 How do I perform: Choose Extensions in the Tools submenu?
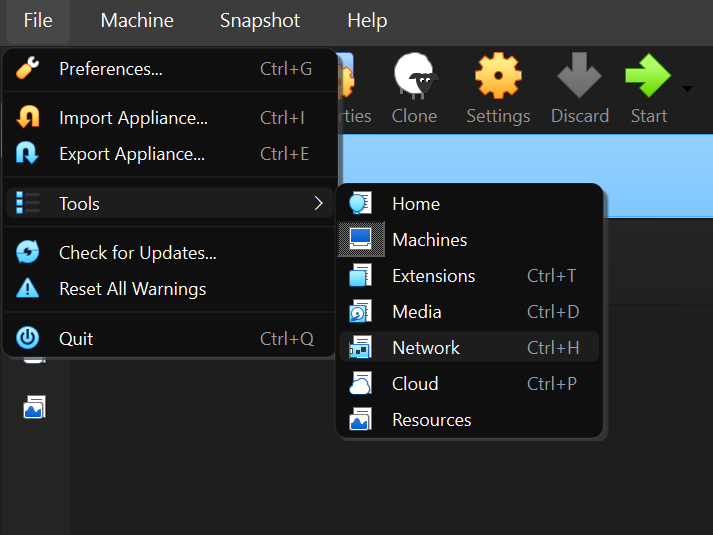tap(433, 276)
